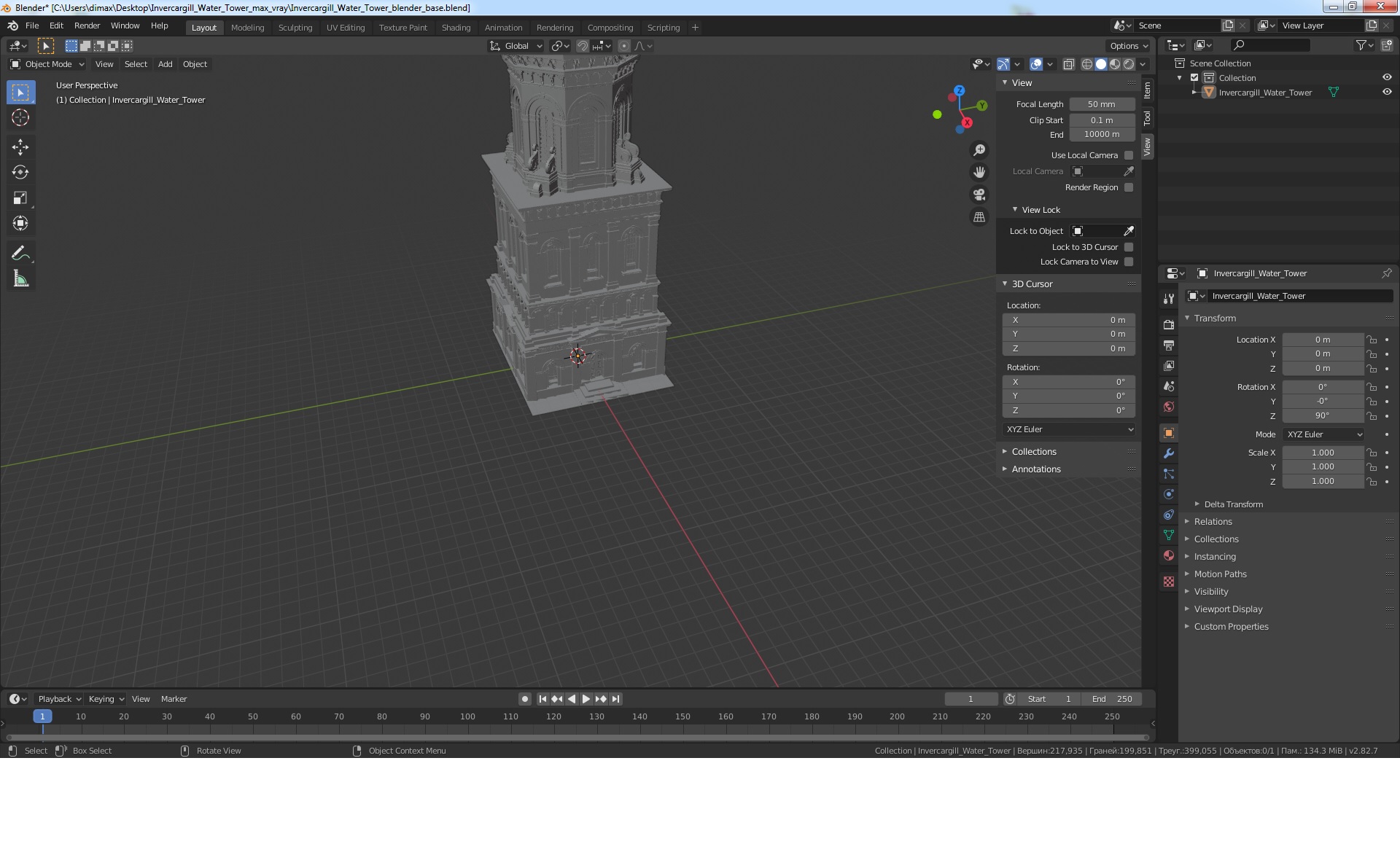Open the Scene properties tab

pos(1169,386)
